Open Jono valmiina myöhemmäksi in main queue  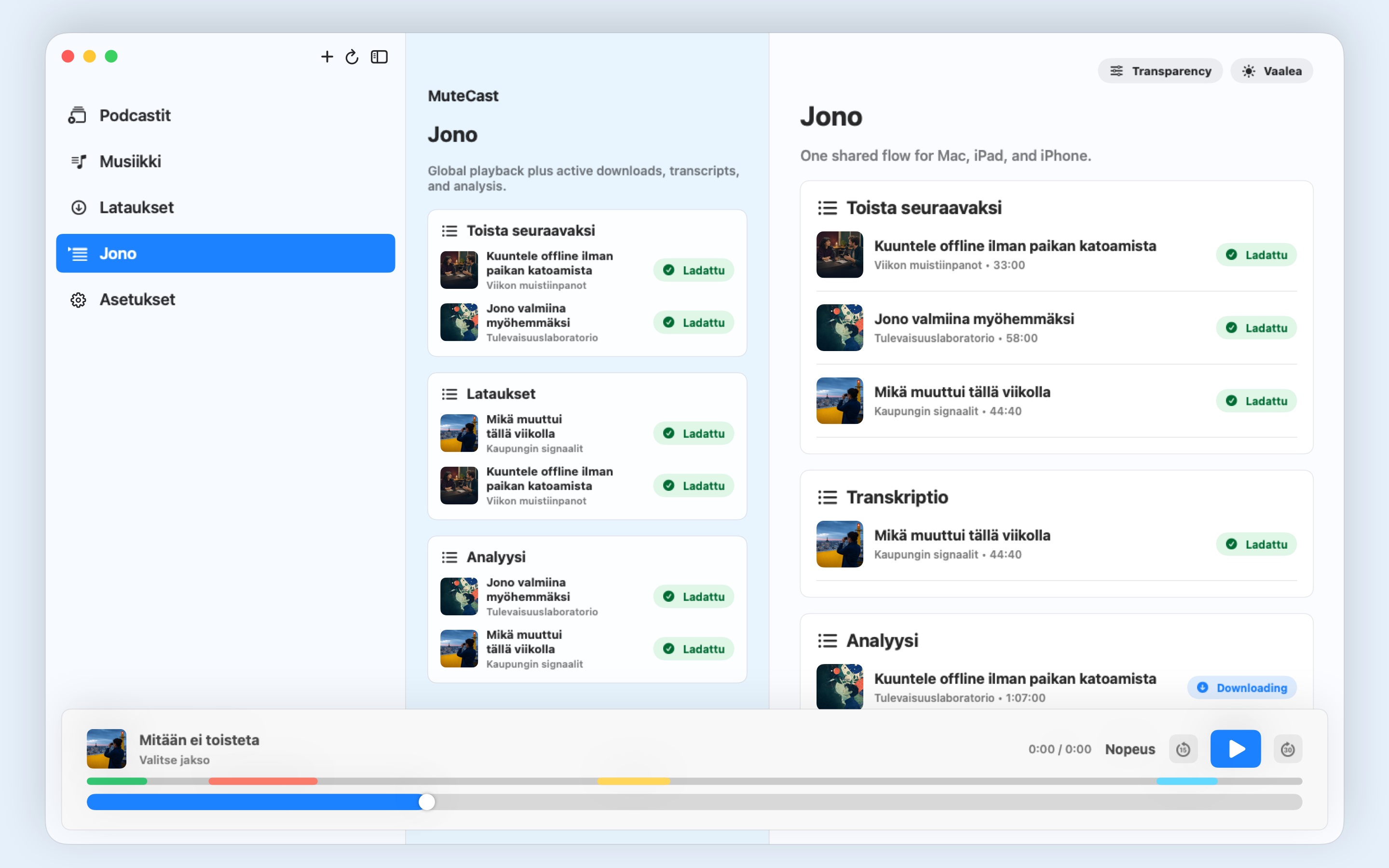tap(1056, 327)
